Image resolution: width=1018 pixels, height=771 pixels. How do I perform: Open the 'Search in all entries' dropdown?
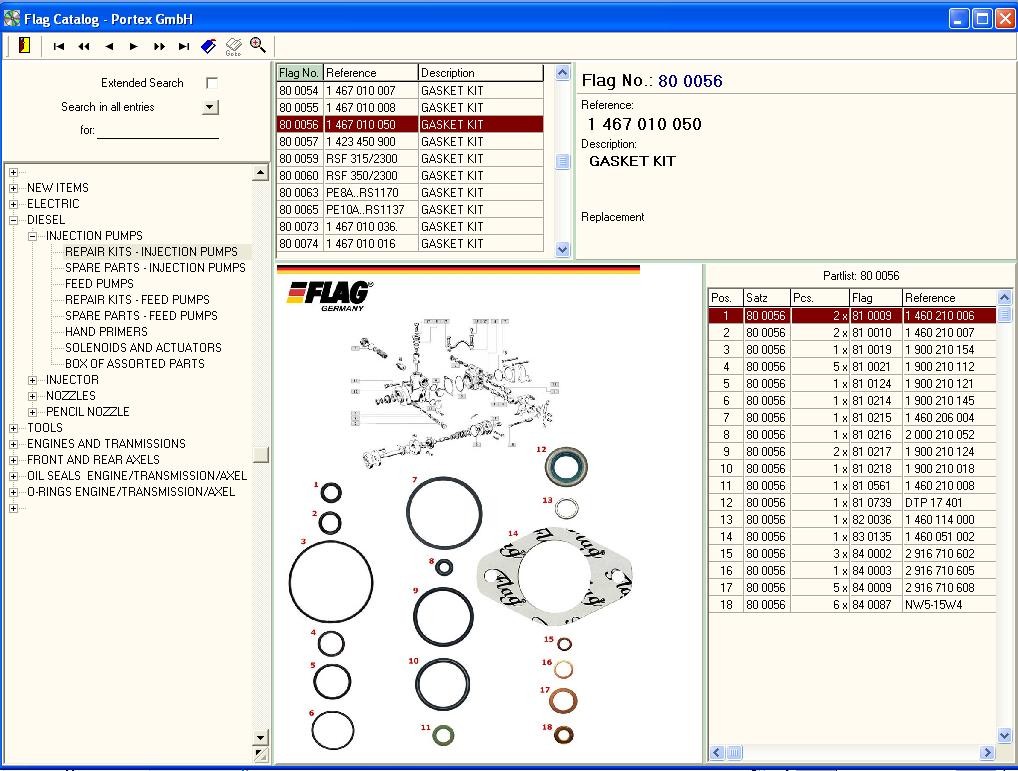pos(210,107)
